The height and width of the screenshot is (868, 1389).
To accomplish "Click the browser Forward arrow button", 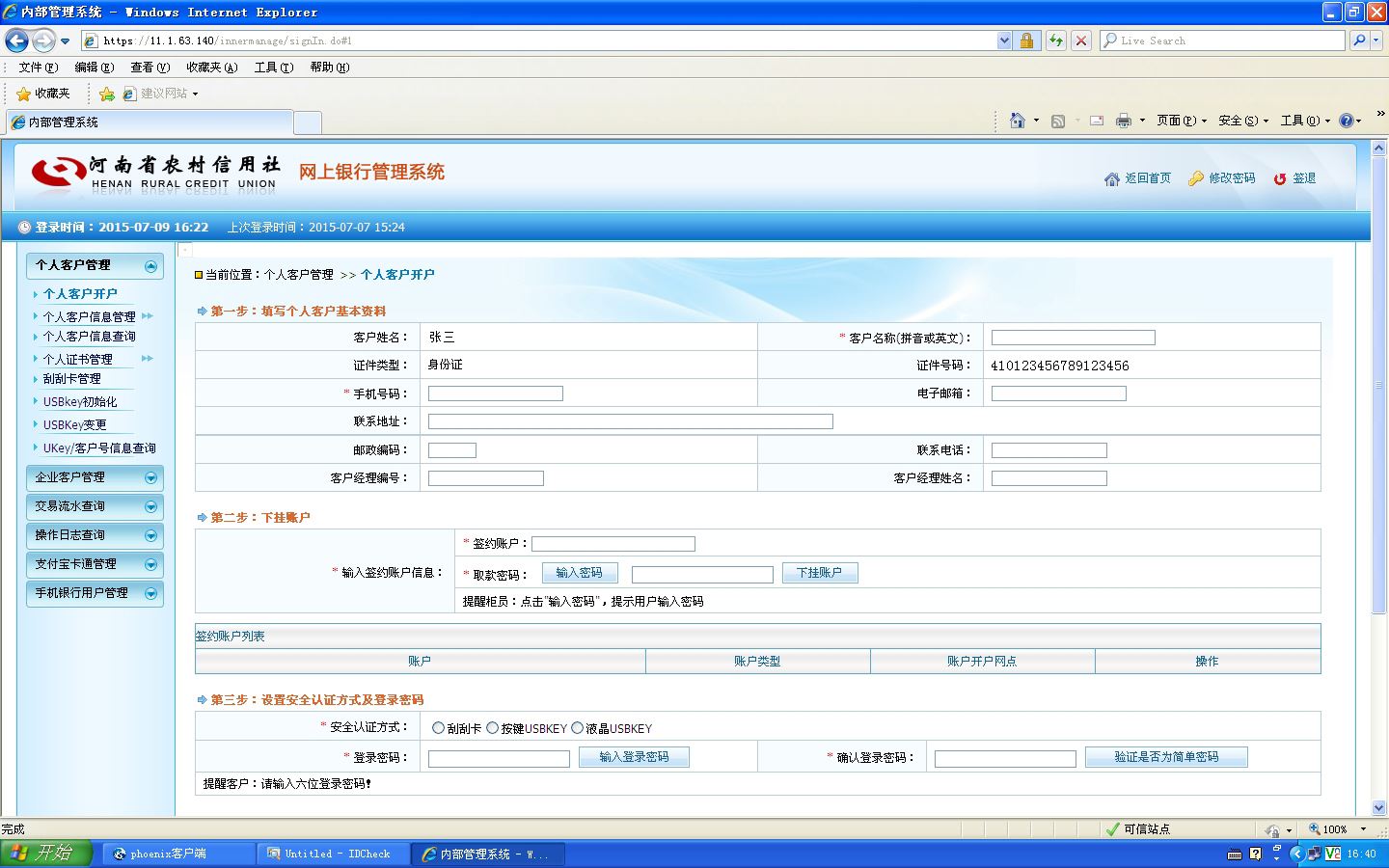I will 43,41.
